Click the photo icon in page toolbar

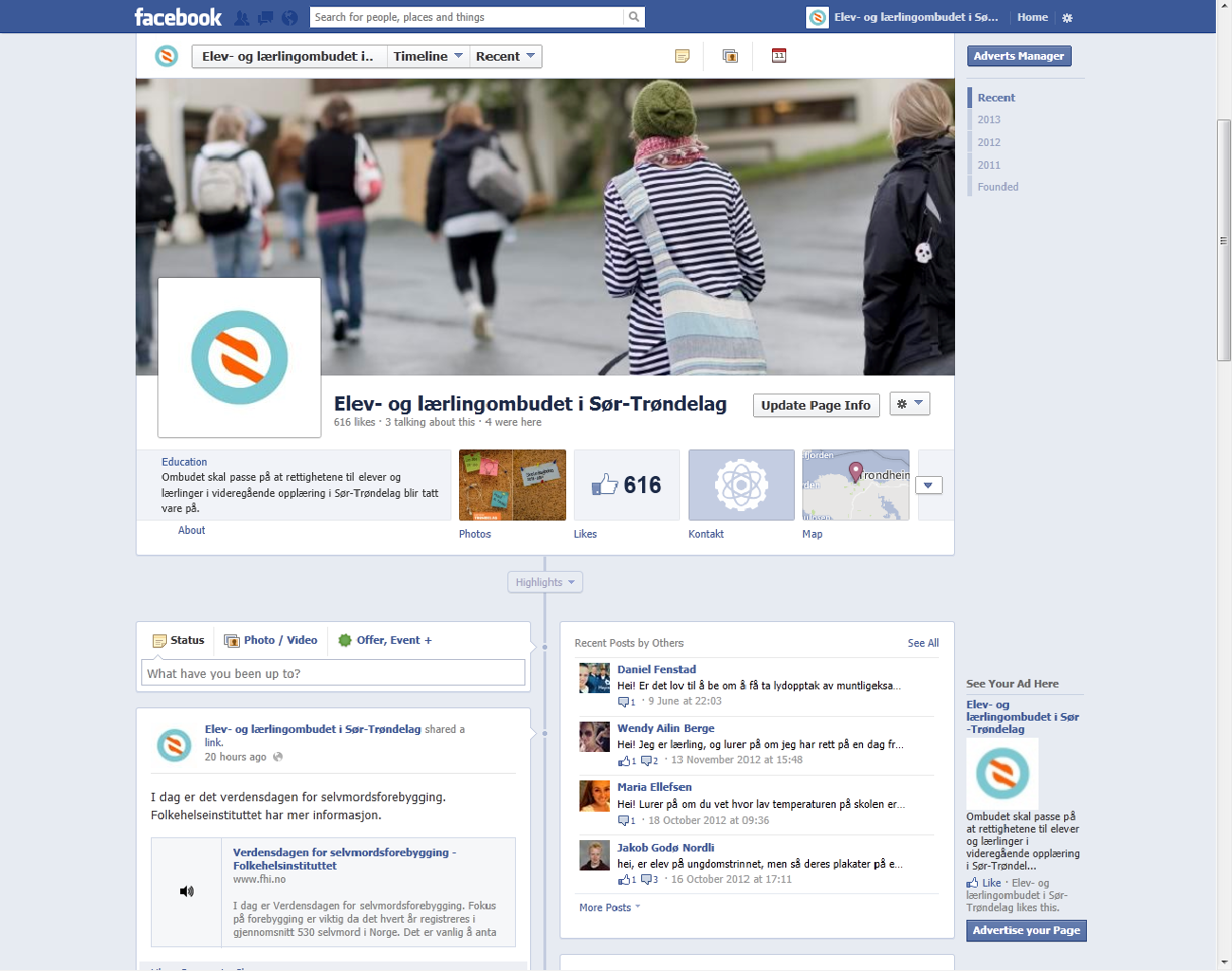point(730,56)
